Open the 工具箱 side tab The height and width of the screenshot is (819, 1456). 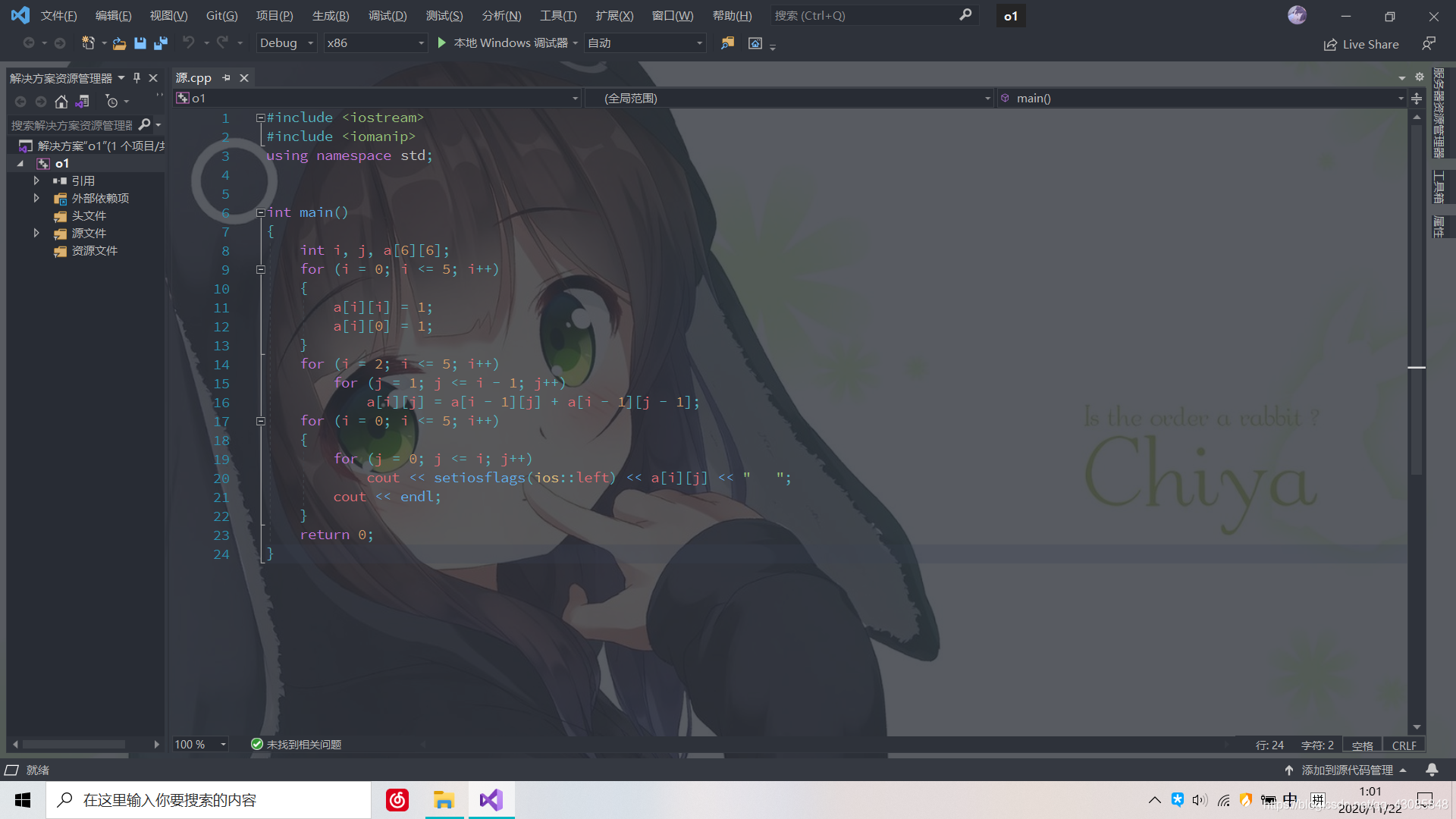[1440, 184]
